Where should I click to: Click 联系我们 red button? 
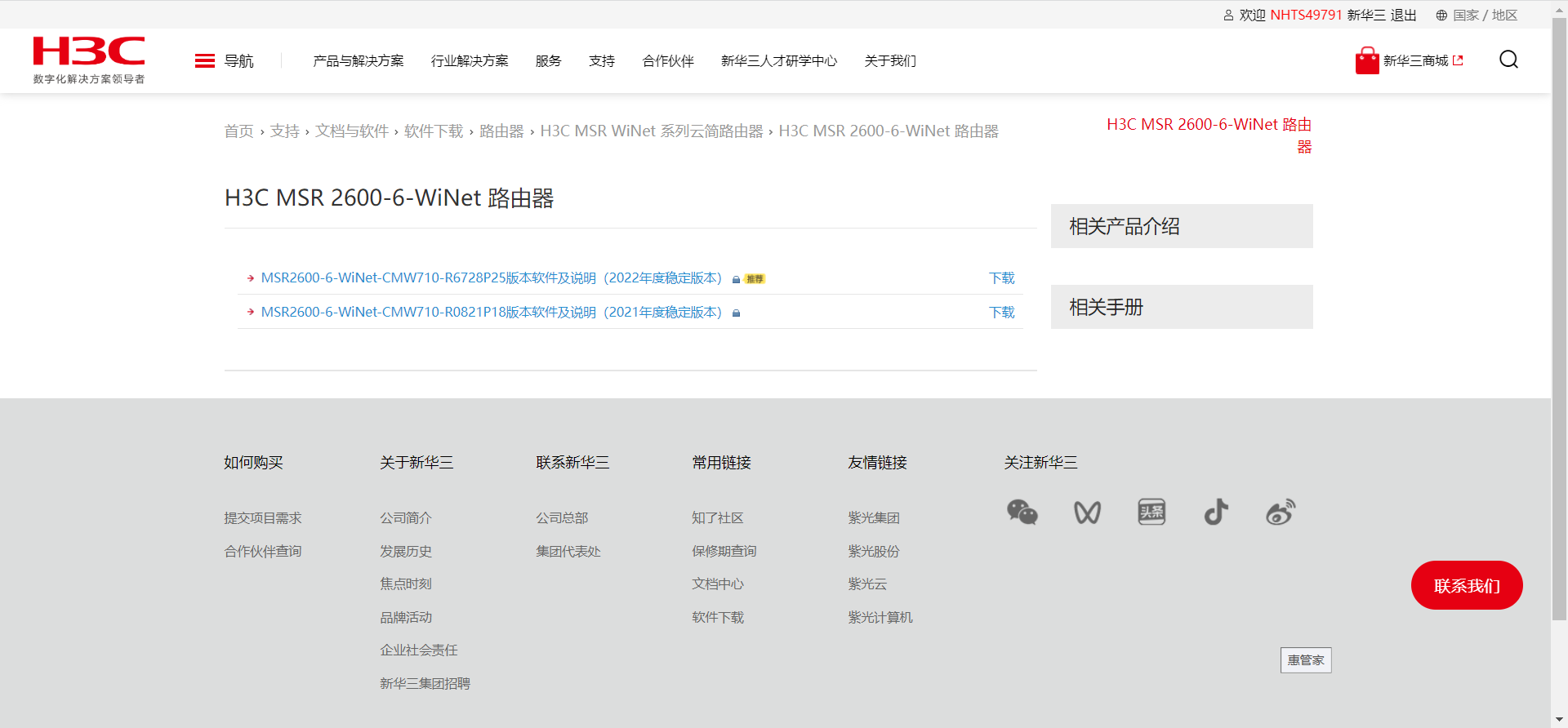point(1467,585)
